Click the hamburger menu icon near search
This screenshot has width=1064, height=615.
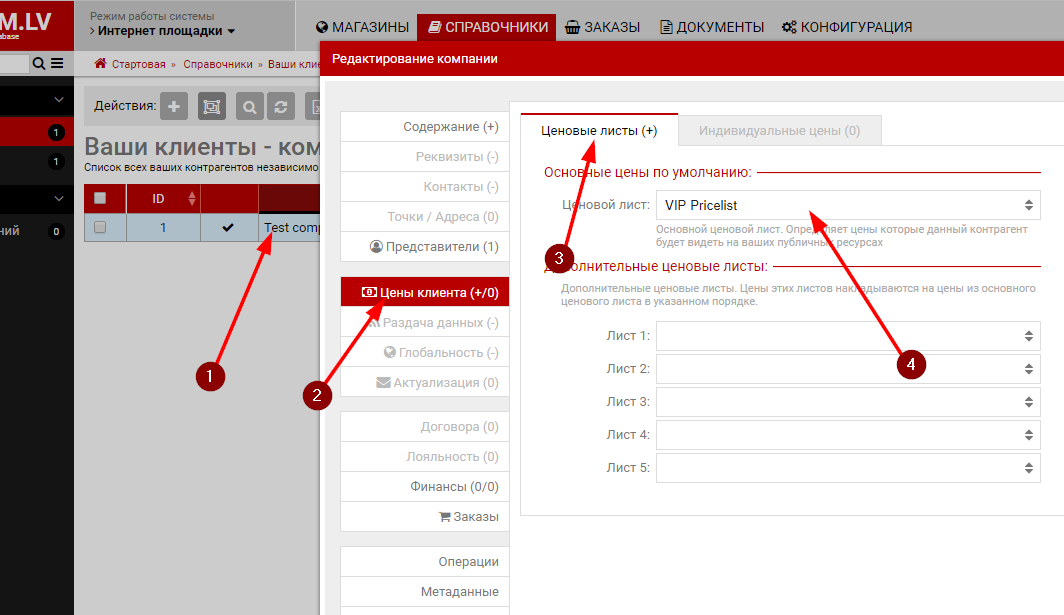tap(57, 63)
